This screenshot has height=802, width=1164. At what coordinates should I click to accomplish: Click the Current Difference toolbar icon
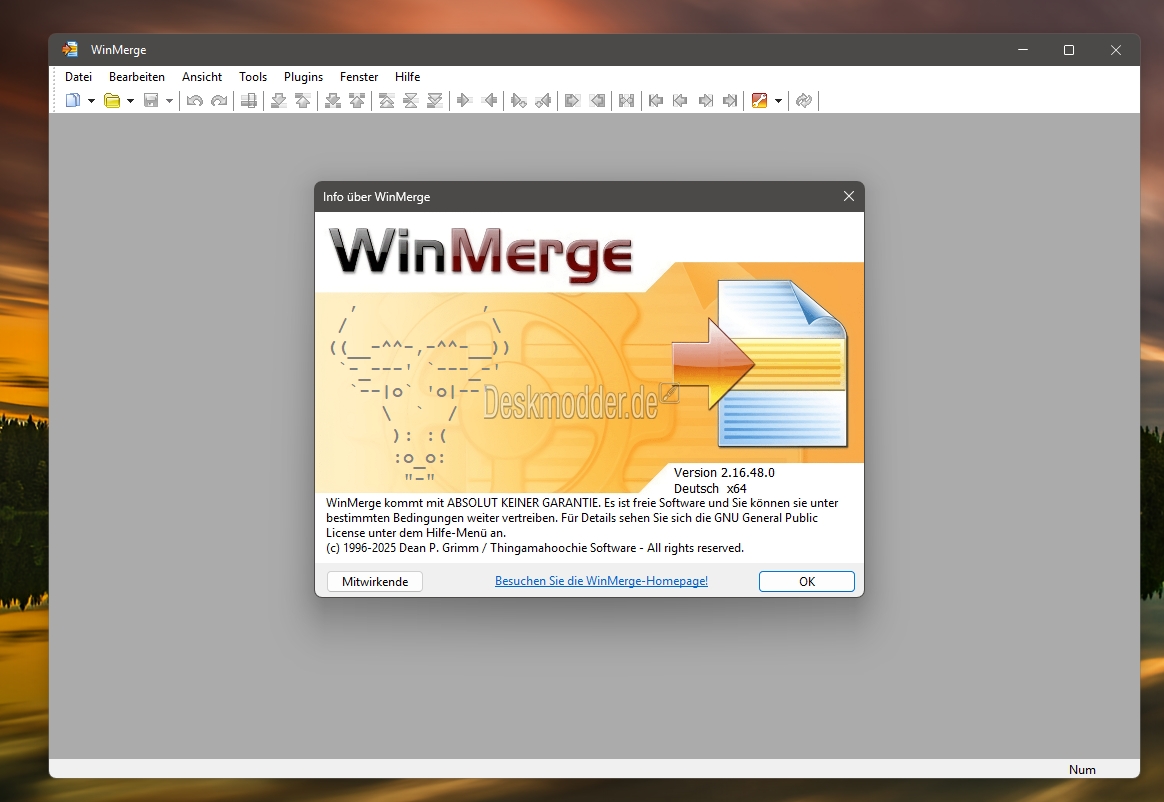(411, 100)
